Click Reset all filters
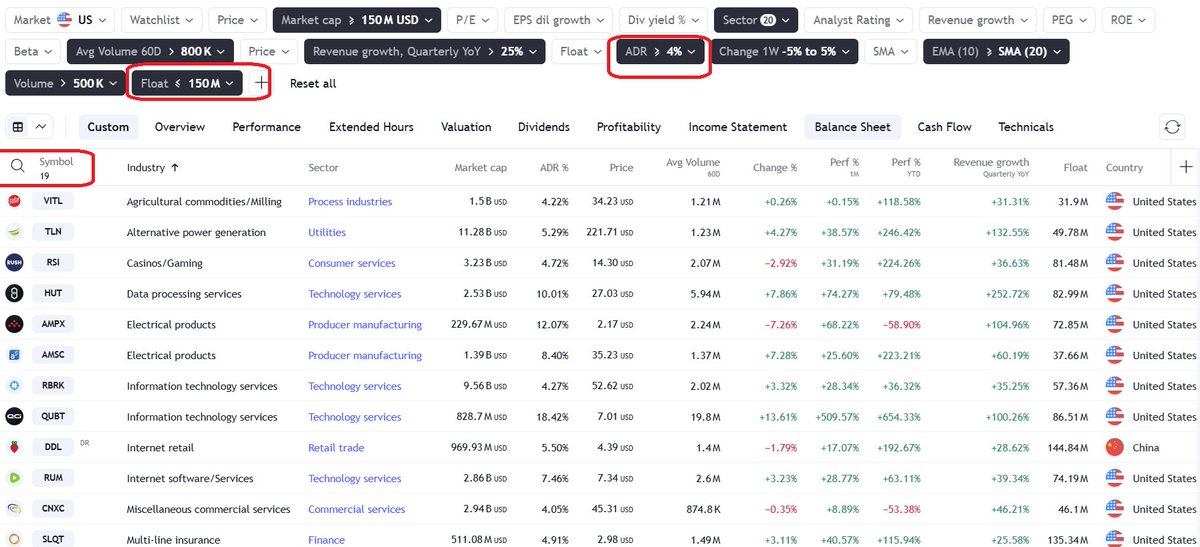 click(313, 83)
